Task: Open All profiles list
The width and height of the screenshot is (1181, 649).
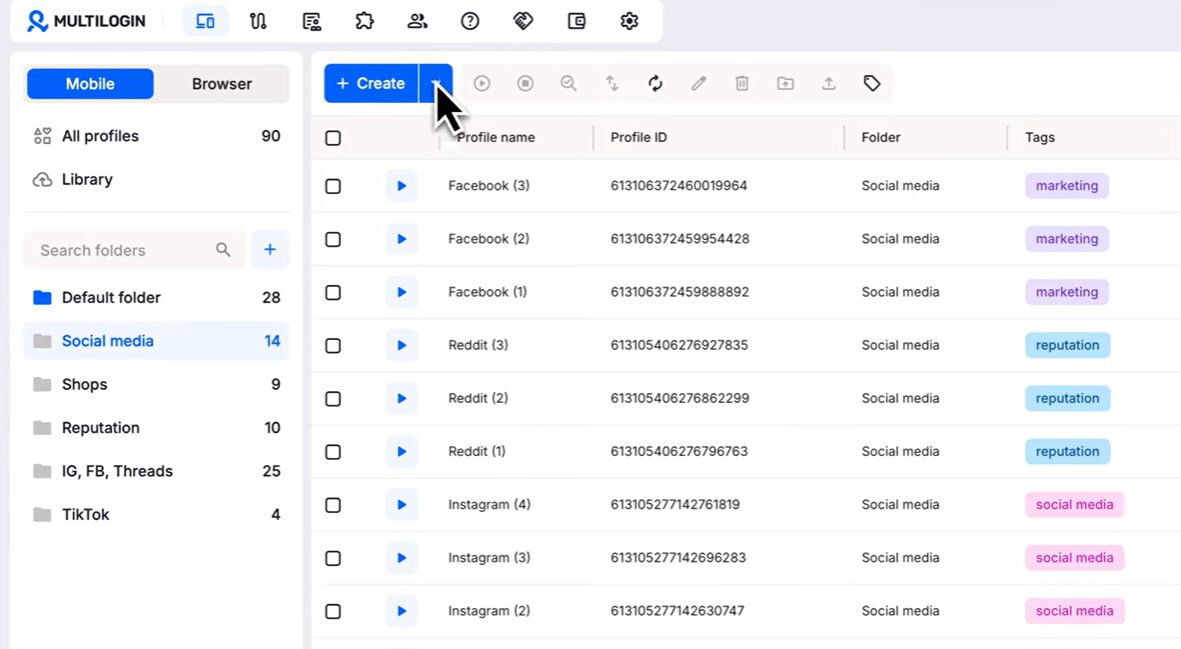Action: (x=157, y=136)
